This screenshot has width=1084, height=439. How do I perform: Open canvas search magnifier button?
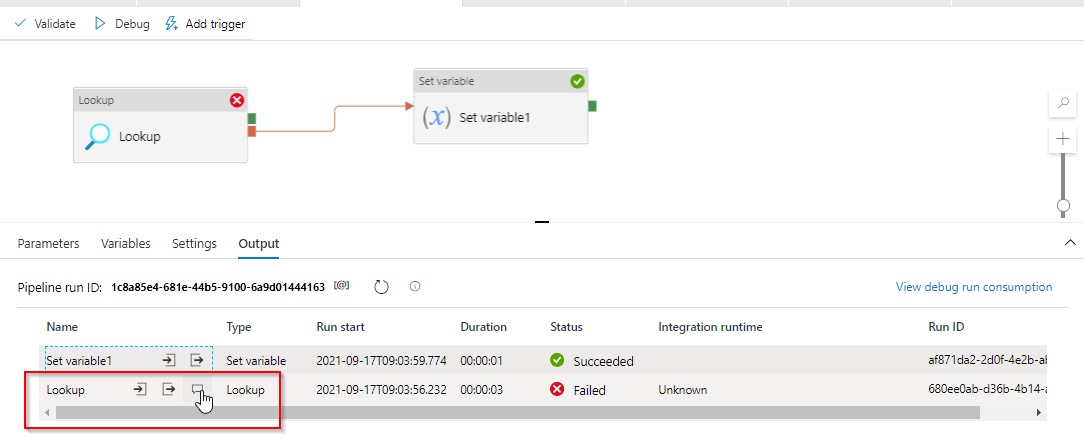[1062, 103]
